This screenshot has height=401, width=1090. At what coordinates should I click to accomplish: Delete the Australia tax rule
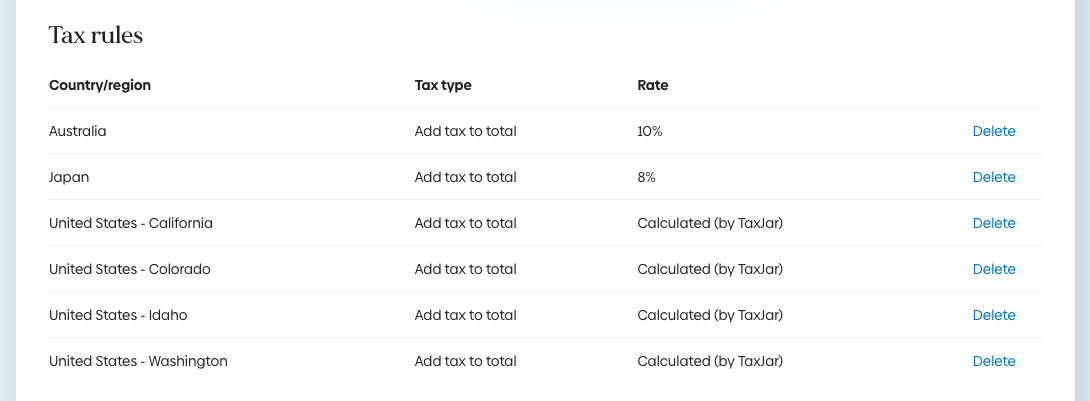coord(993,131)
